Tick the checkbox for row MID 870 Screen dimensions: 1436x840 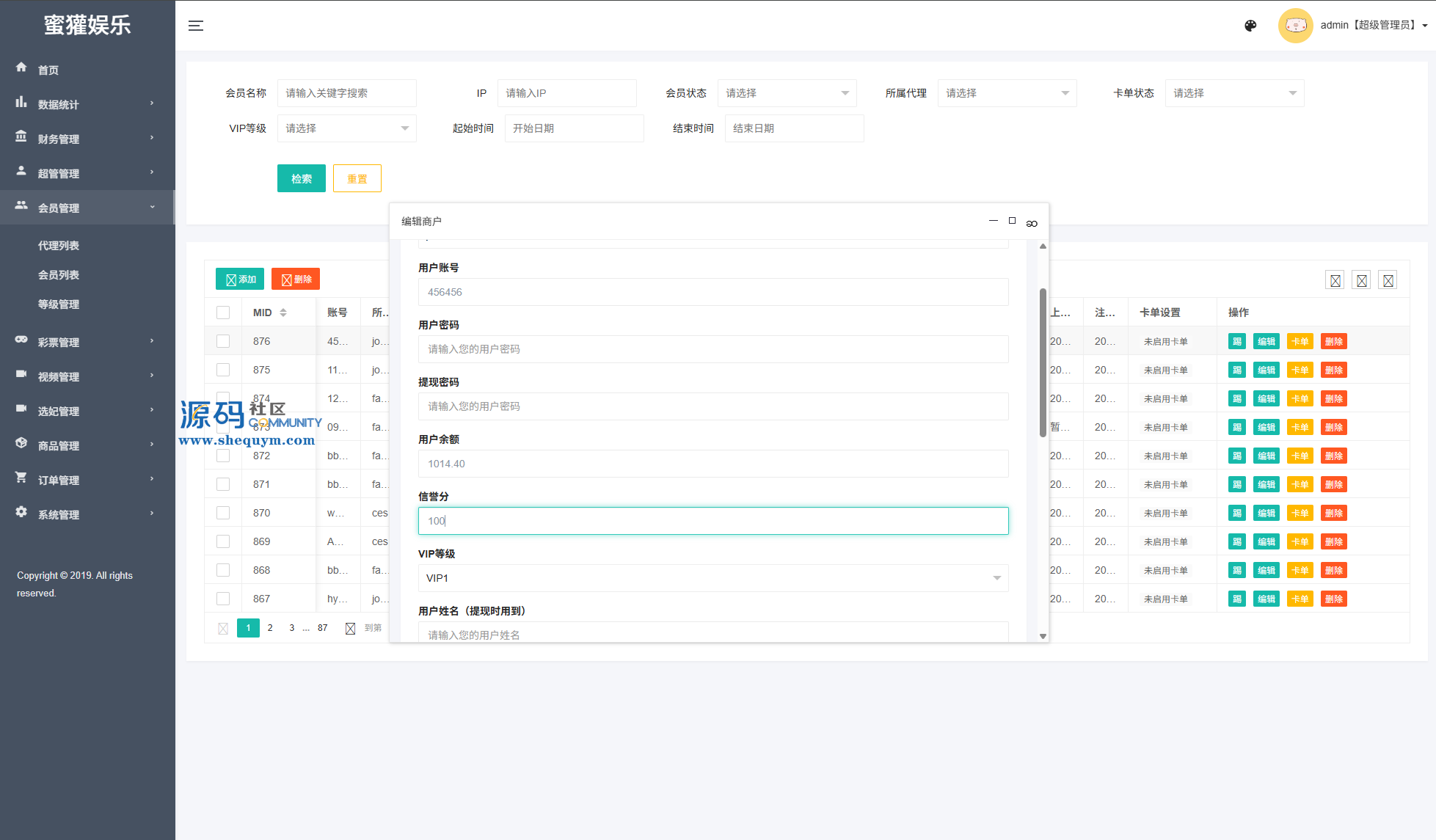(x=223, y=513)
